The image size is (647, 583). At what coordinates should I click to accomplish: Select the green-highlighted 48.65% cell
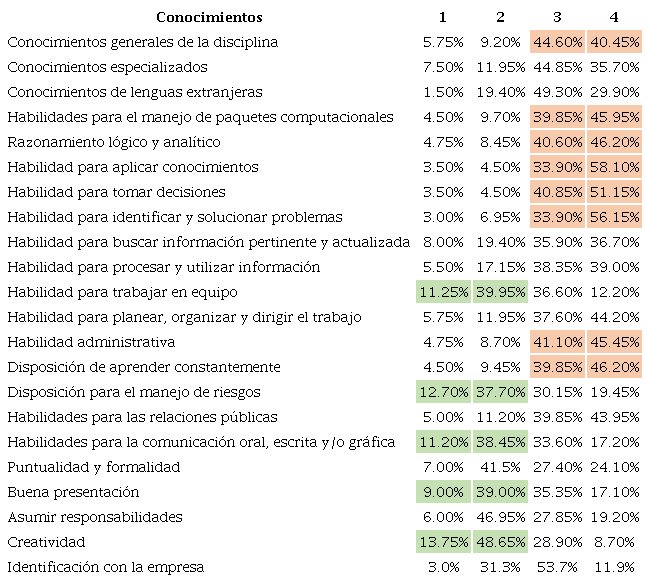click(x=500, y=542)
